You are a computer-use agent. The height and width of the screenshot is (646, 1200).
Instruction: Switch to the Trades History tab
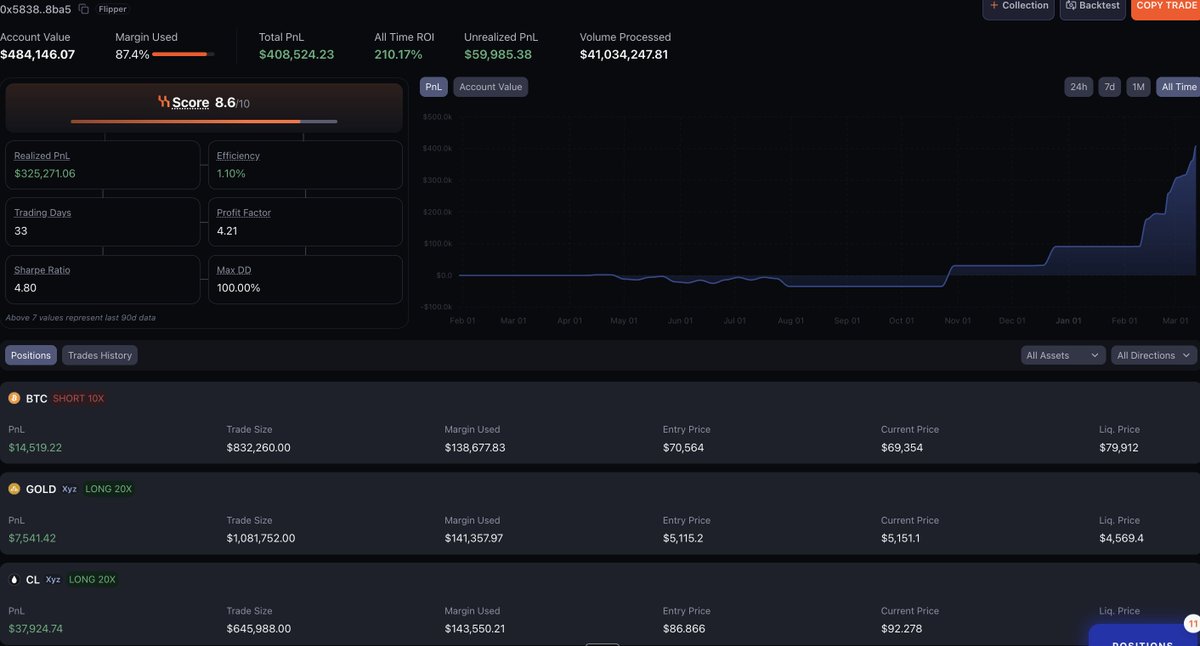click(97, 354)
